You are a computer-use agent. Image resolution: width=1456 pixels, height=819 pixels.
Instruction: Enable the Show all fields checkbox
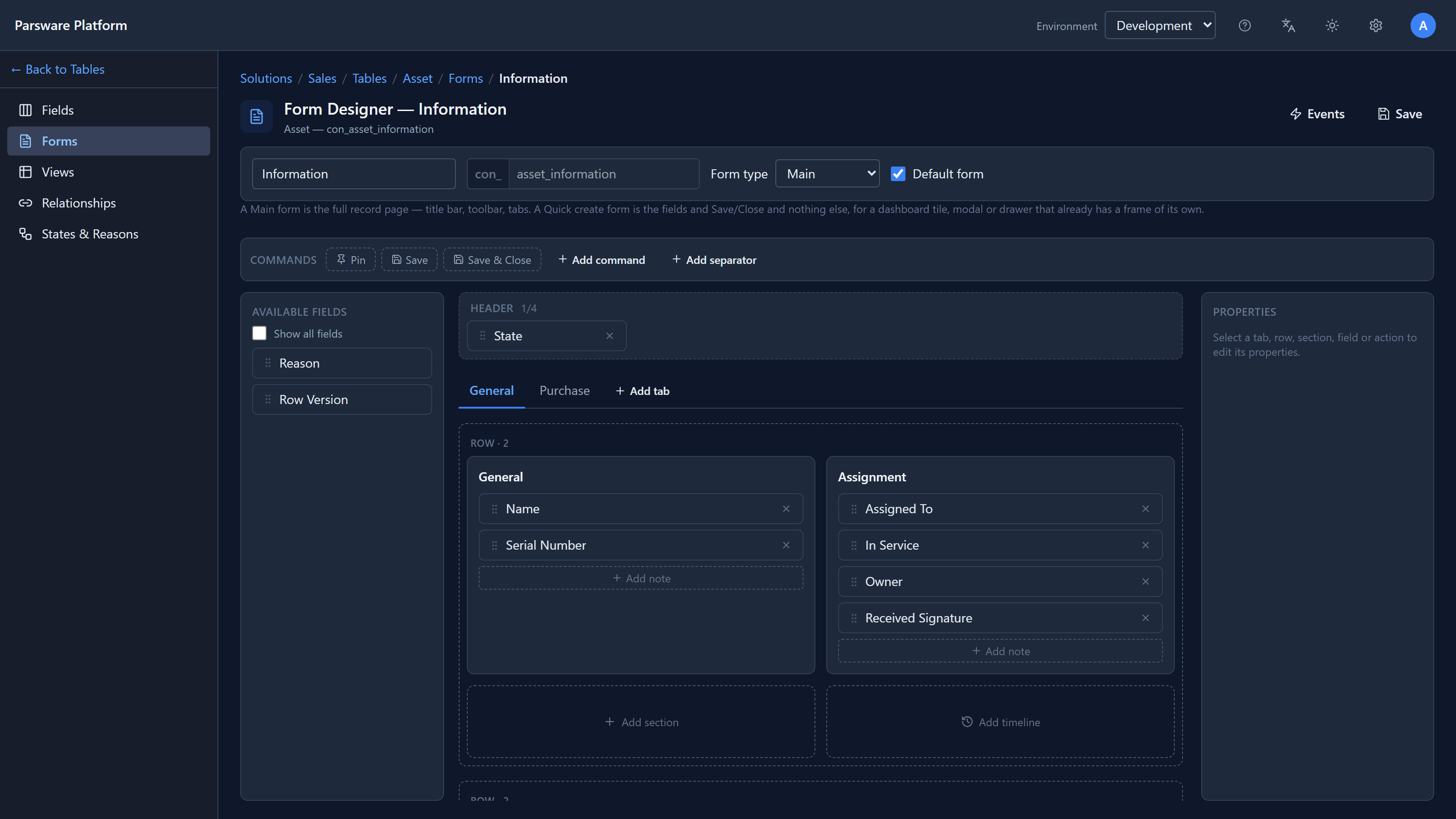[x=259, y=333]
